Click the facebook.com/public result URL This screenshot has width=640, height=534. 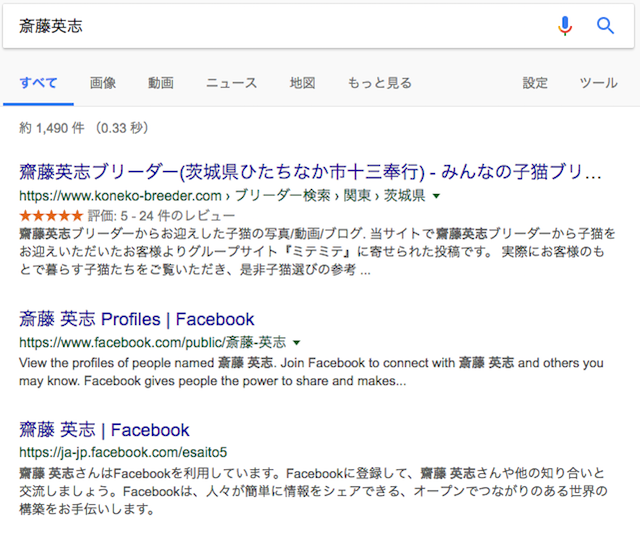point(153,342)
